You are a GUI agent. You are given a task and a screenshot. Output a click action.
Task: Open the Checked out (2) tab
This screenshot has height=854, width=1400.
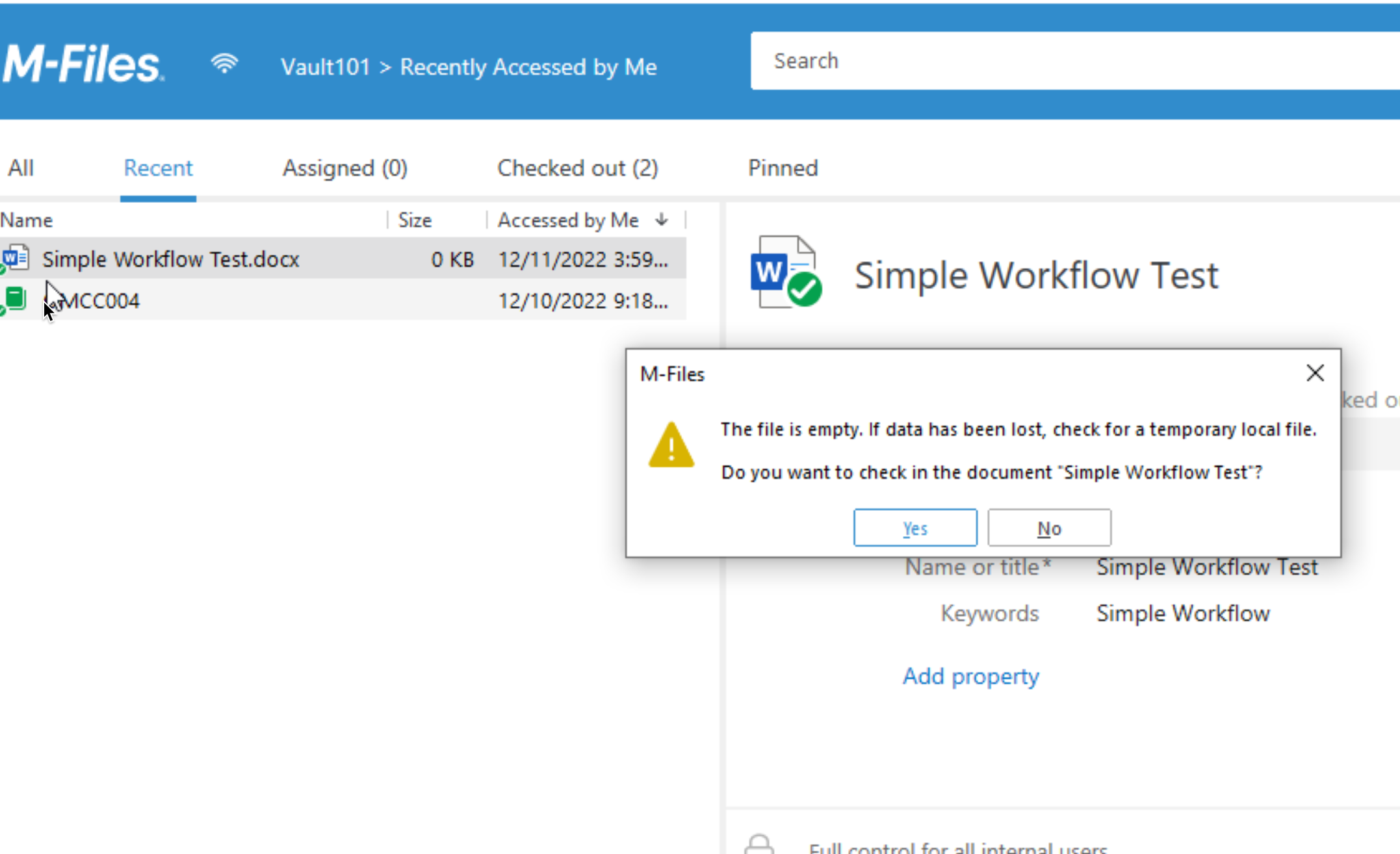[577, 168]
